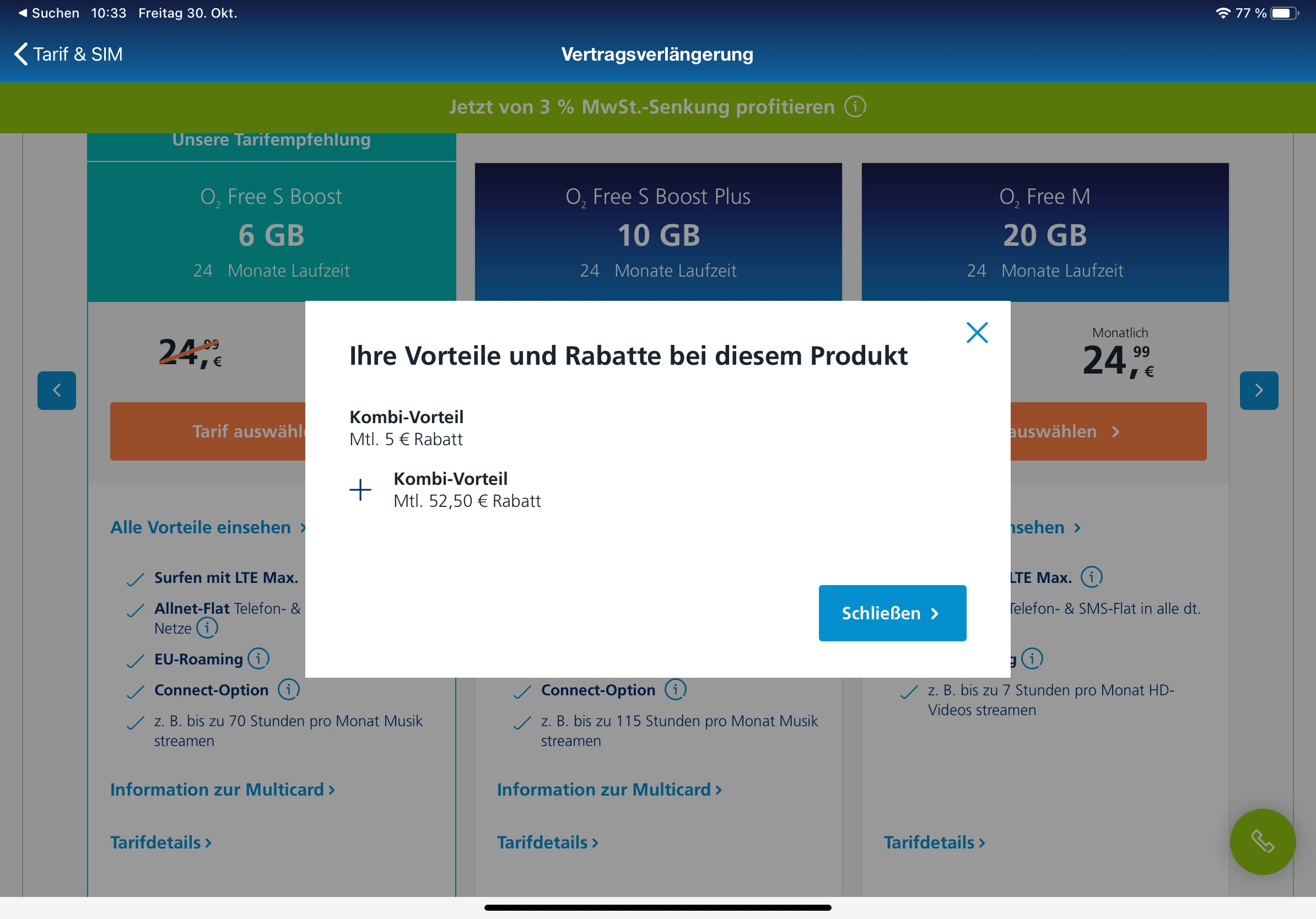Tap info icon next to LTE Max. in Free M

(x=1091, y=577)
